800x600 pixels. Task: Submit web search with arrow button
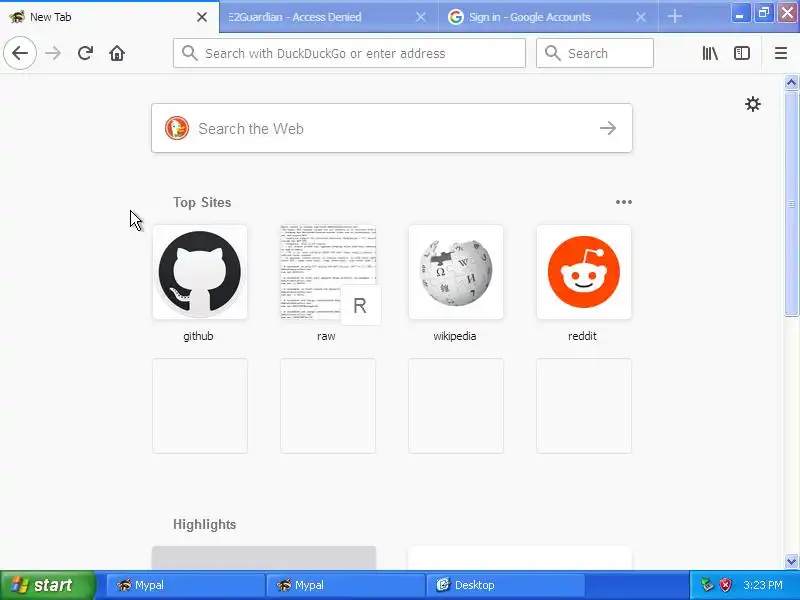(608, 128)
